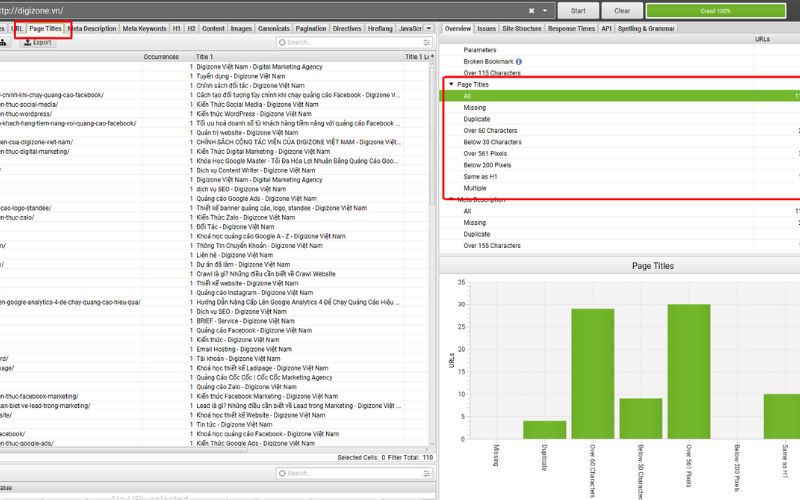Screen dimensions: 800x500
Task: Open the API tab
Action: tap(606, 29)
